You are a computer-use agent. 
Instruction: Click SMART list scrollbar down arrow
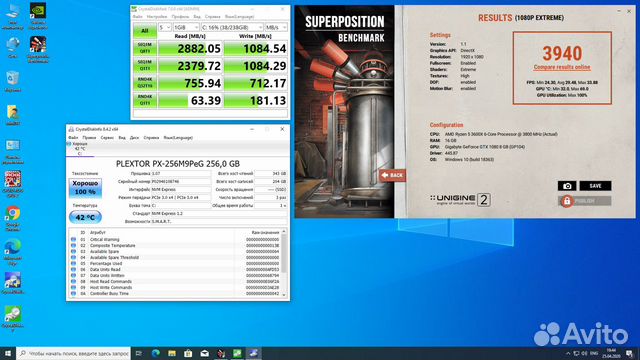284,294
